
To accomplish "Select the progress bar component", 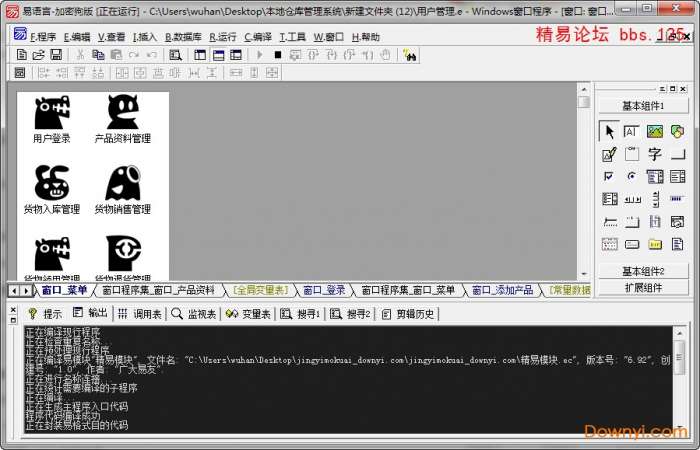I will 677,198.
